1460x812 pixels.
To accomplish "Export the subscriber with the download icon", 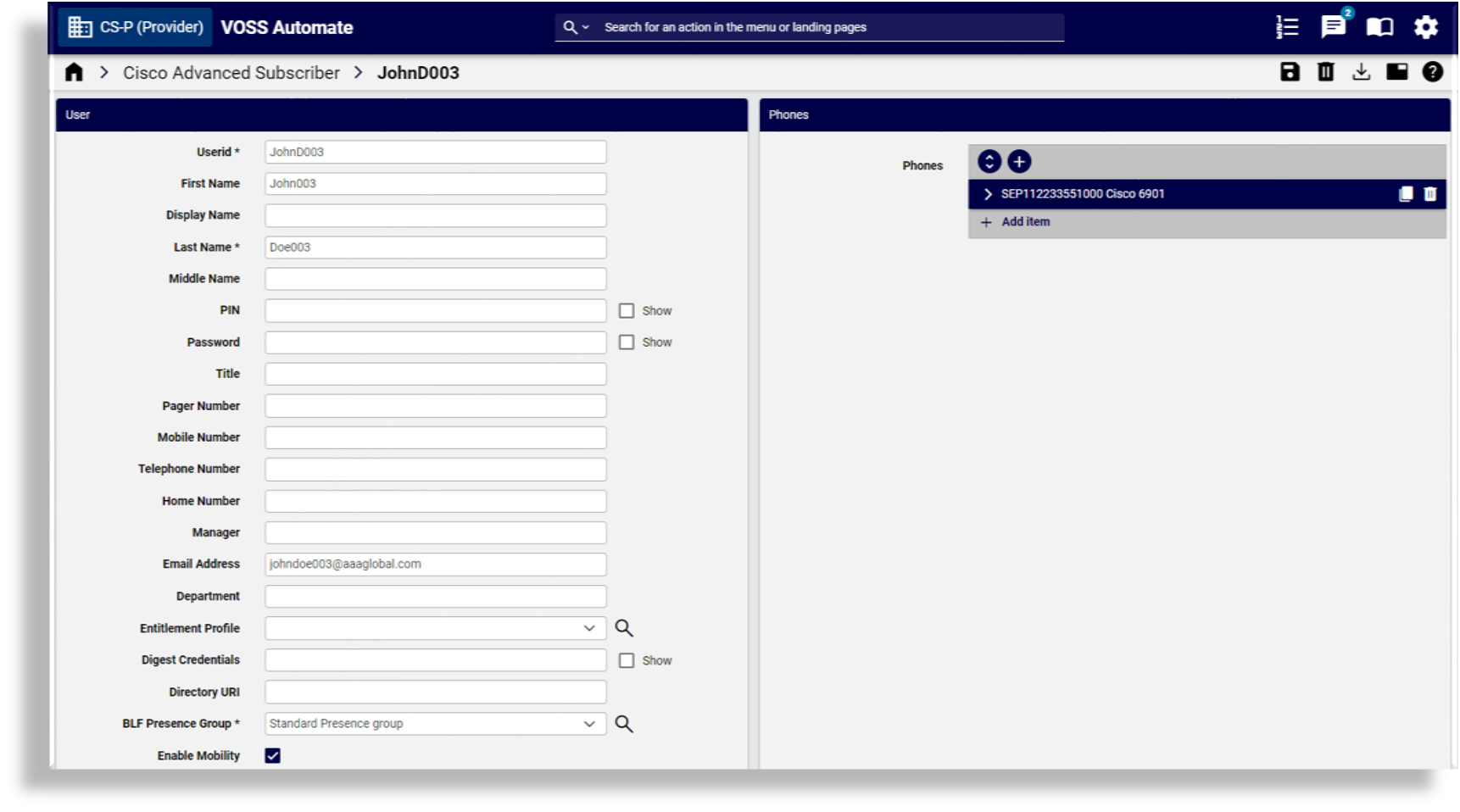I will (x=1361, y=72).
